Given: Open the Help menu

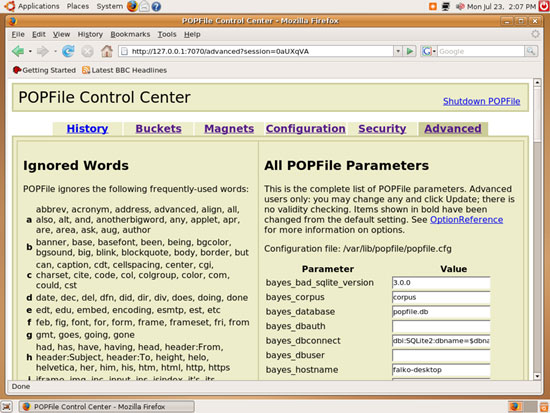Looking at the screenshot, I should pyautogui.click(x=192, y=34).
